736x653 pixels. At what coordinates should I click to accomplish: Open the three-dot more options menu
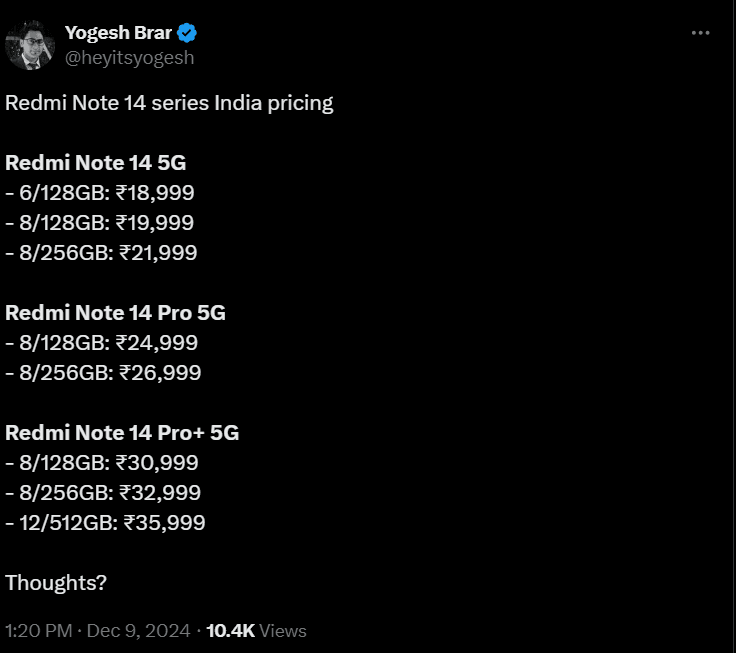pyautogui.click(x=700, y=33)
